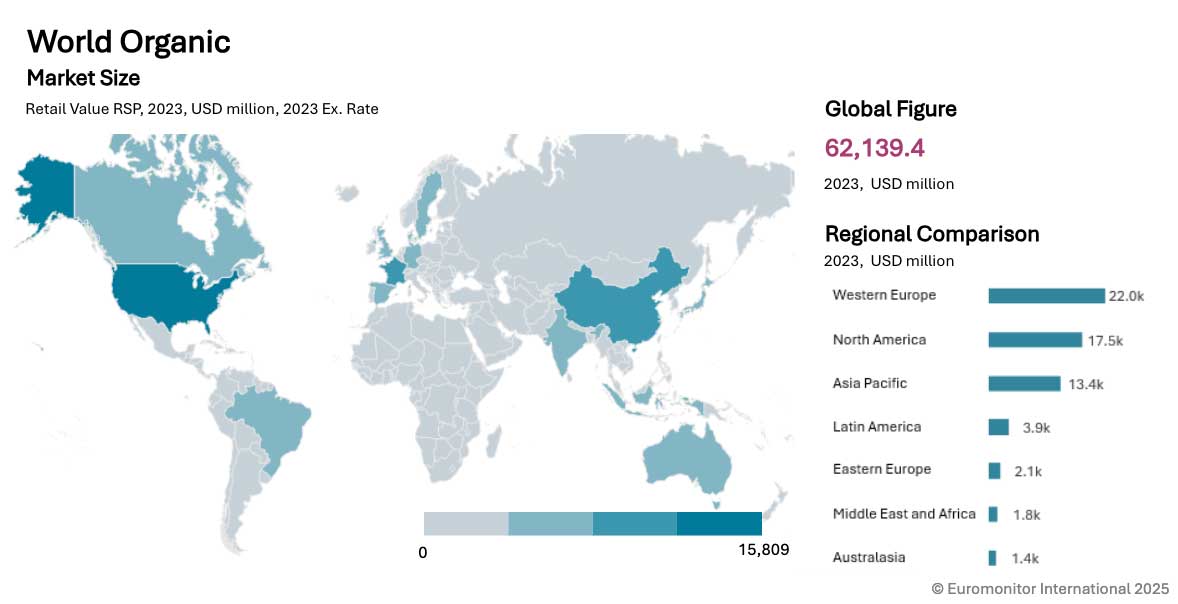
Task: Click the Euromonitor International 2025 copyright text
Action: click(x=1050, y=590)
